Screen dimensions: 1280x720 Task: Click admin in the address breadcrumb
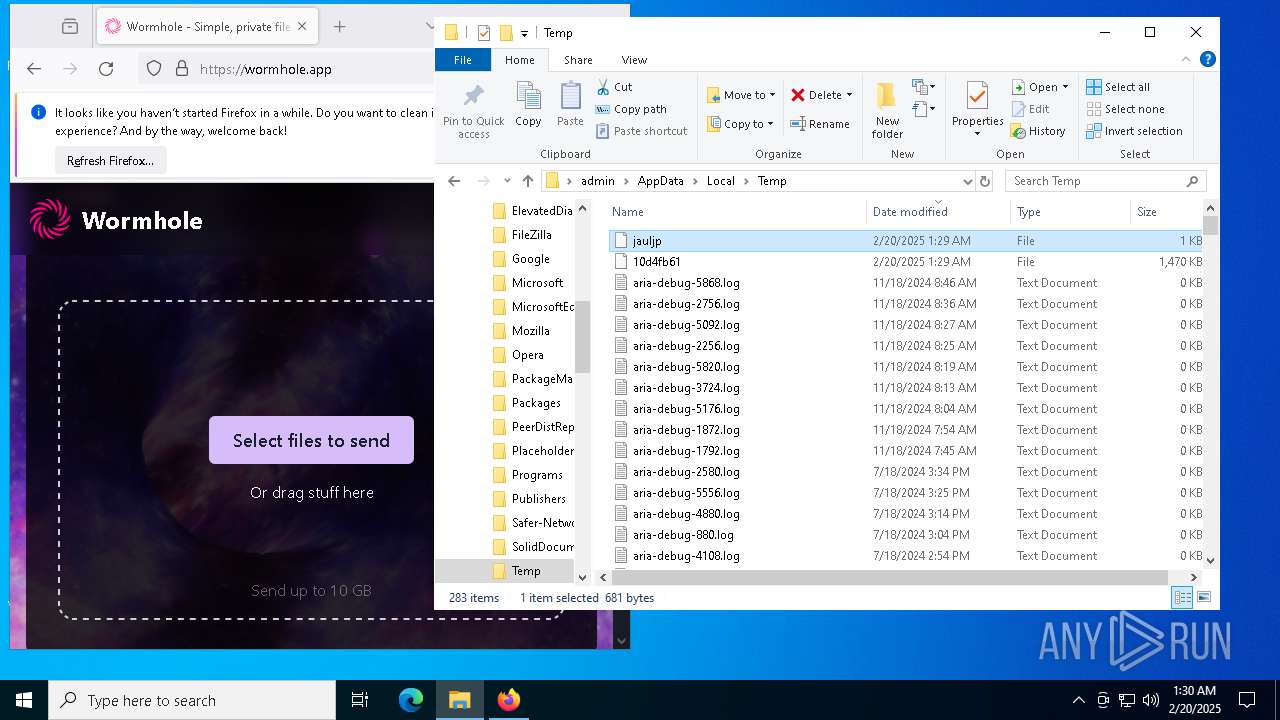pos(598,181)
